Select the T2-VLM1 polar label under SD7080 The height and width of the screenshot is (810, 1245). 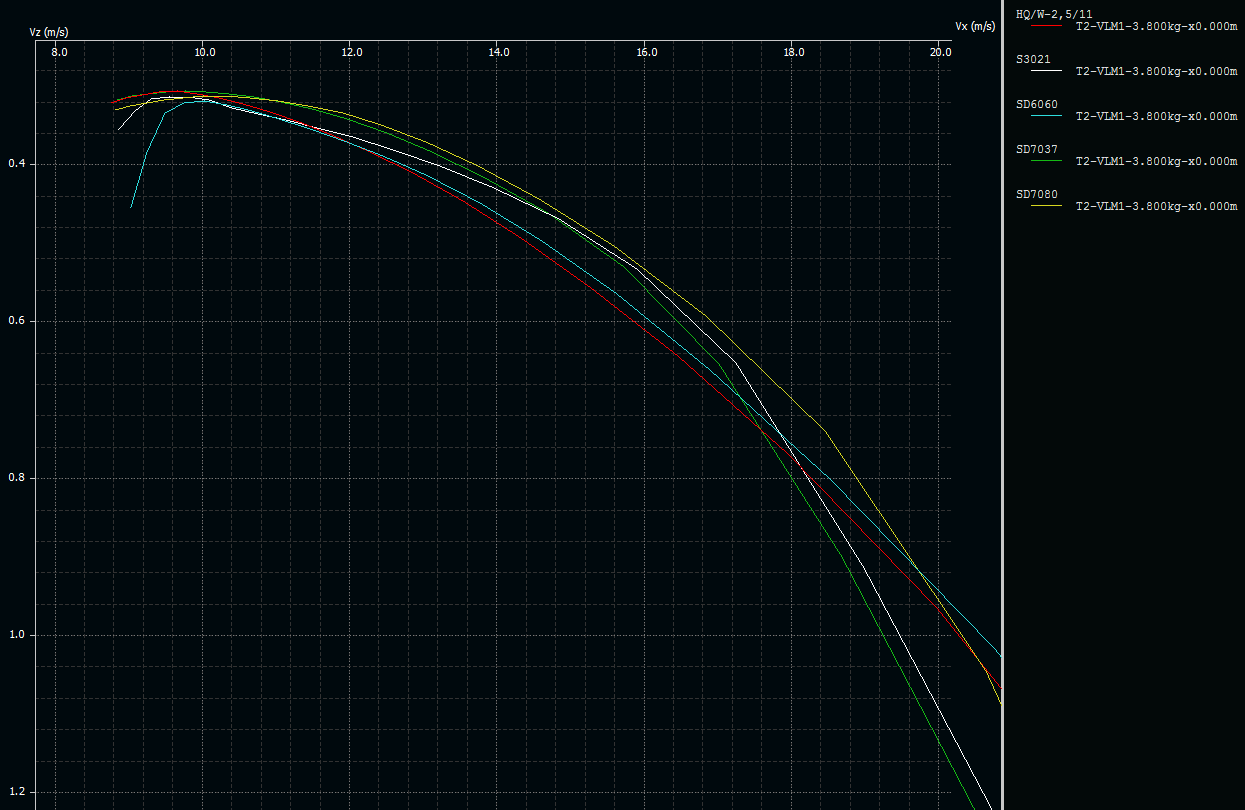pos(1156,206)
